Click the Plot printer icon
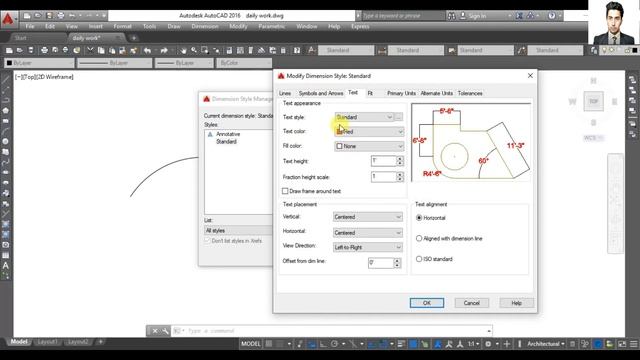 click(x=44, y=50)
